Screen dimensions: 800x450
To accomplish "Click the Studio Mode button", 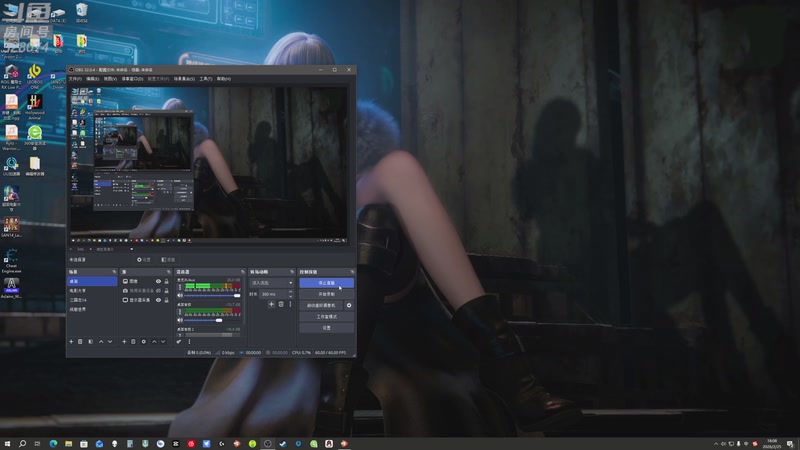I will point(327,316).
